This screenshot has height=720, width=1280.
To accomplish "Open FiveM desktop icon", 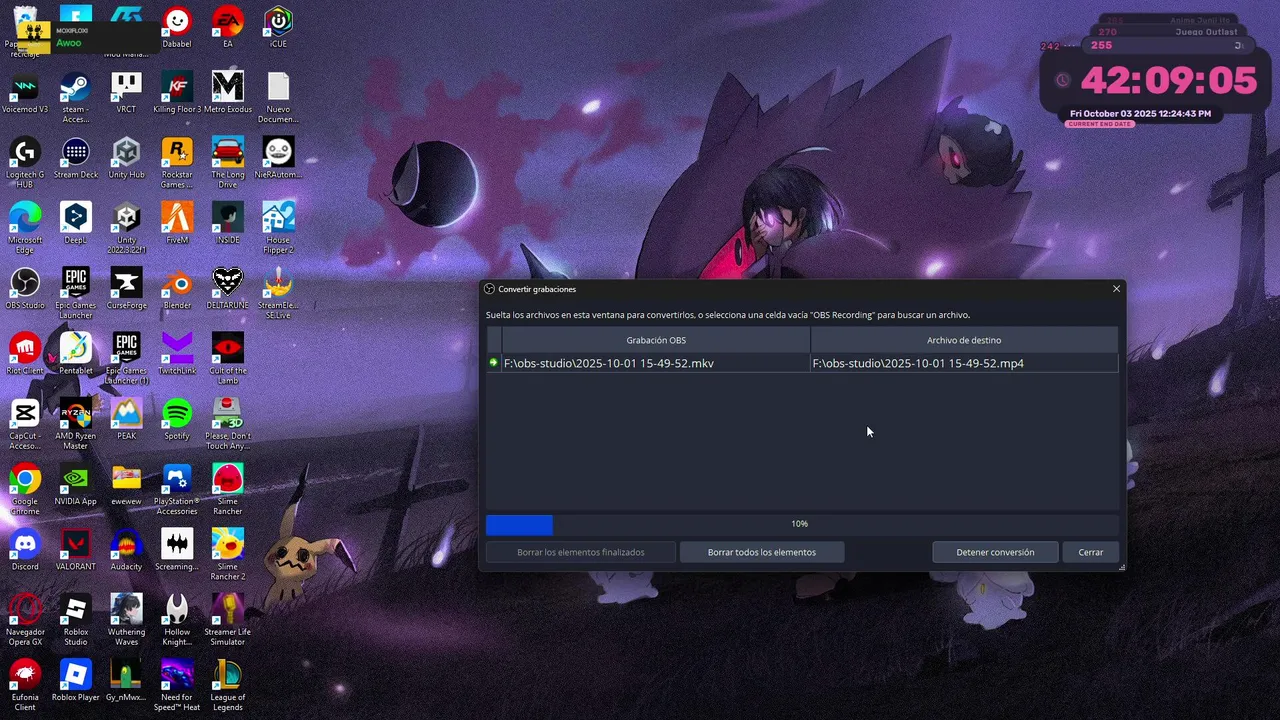I will click(x=177, y=223).
